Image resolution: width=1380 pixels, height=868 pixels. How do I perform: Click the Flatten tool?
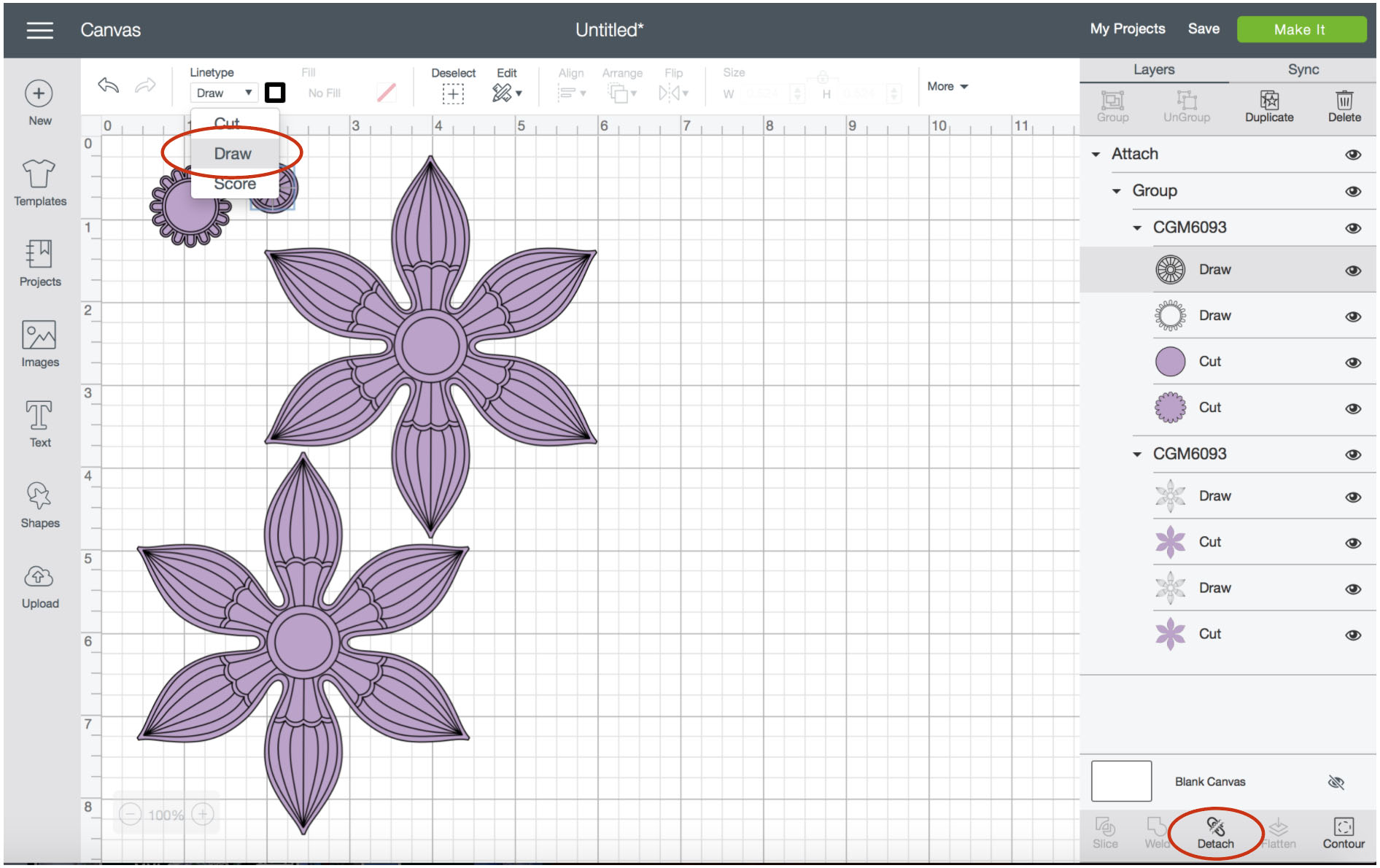(x=1279, y=834)
